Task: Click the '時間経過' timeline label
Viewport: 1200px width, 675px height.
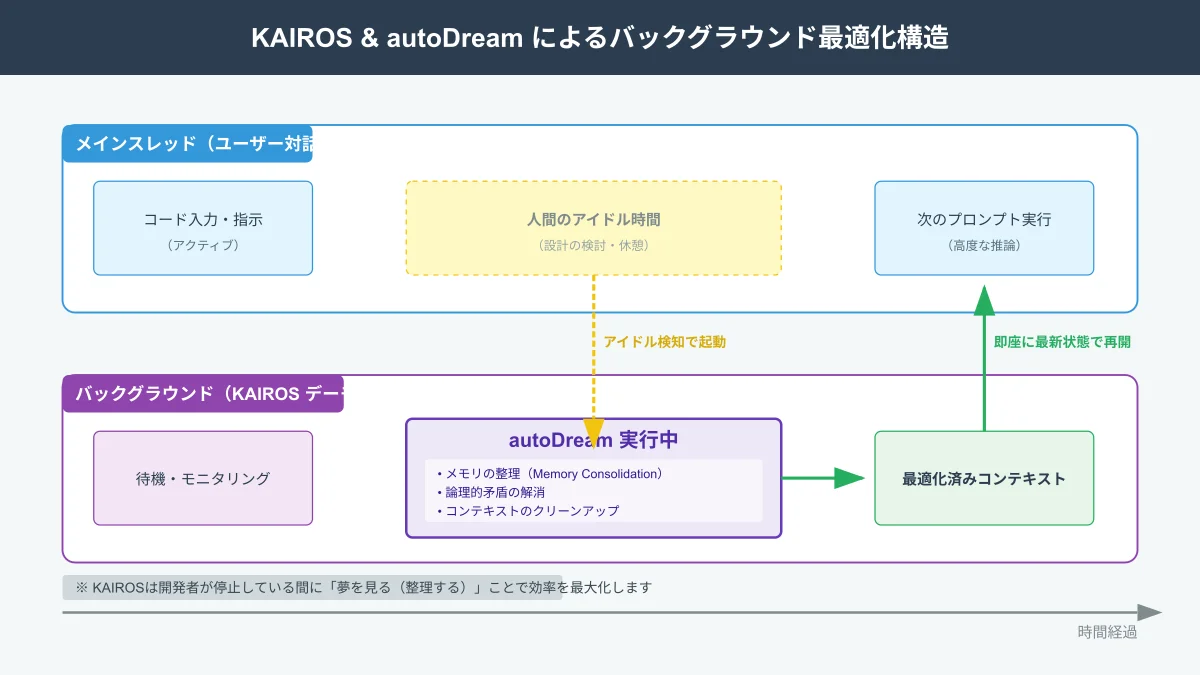Action: pyautogui.click(x=1107, y=632)
